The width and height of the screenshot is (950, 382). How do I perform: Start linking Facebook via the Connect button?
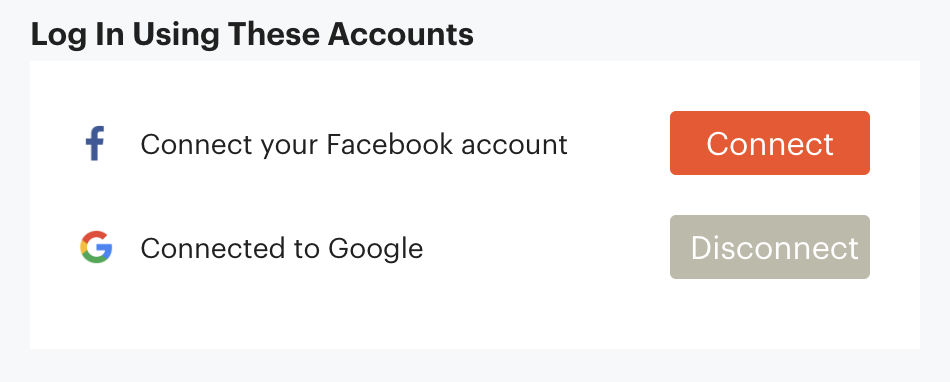769,143
